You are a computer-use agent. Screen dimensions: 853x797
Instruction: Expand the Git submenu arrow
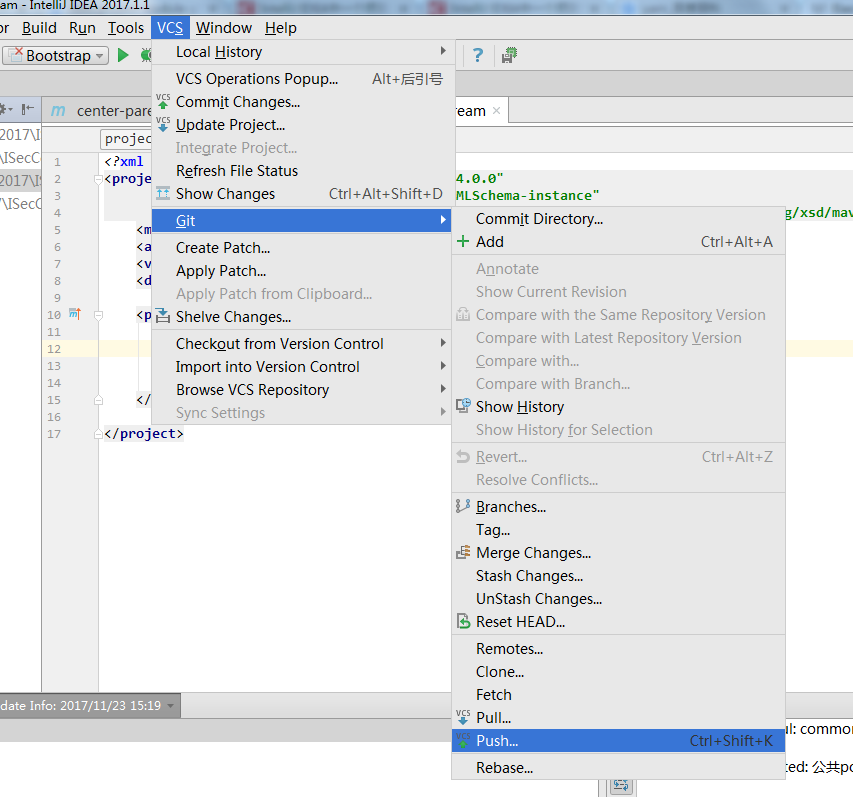[443, 220]
